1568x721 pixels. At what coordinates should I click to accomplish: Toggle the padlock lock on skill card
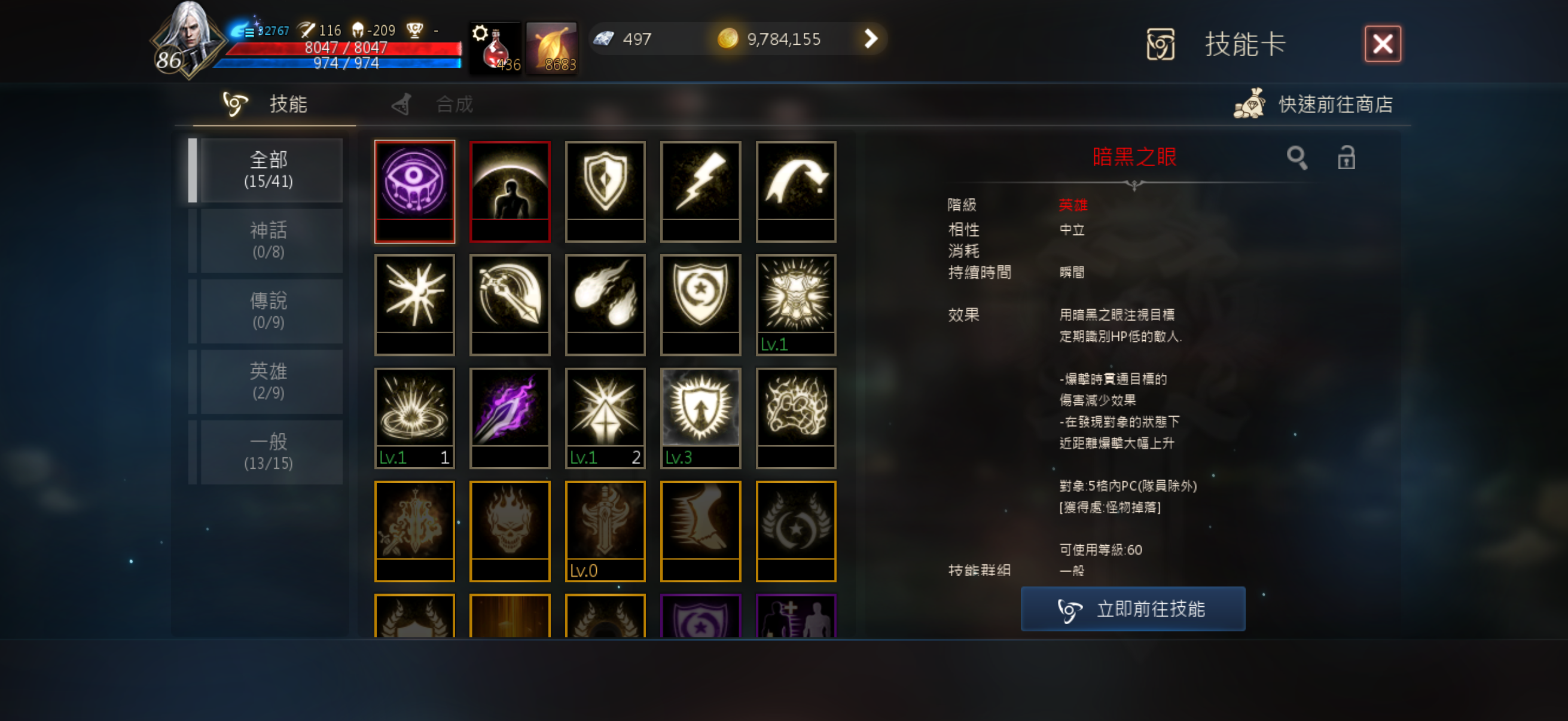[x=1346, y=158]
